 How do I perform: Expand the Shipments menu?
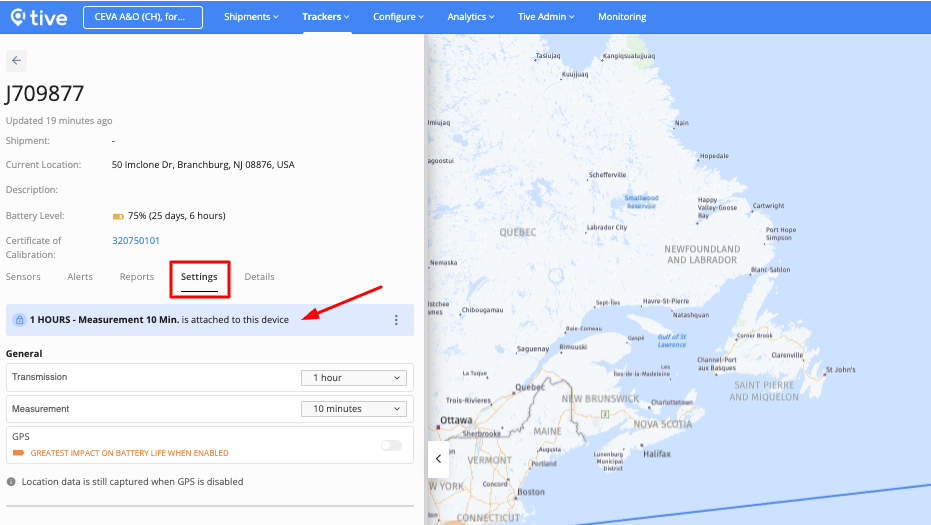pos(251,17)
